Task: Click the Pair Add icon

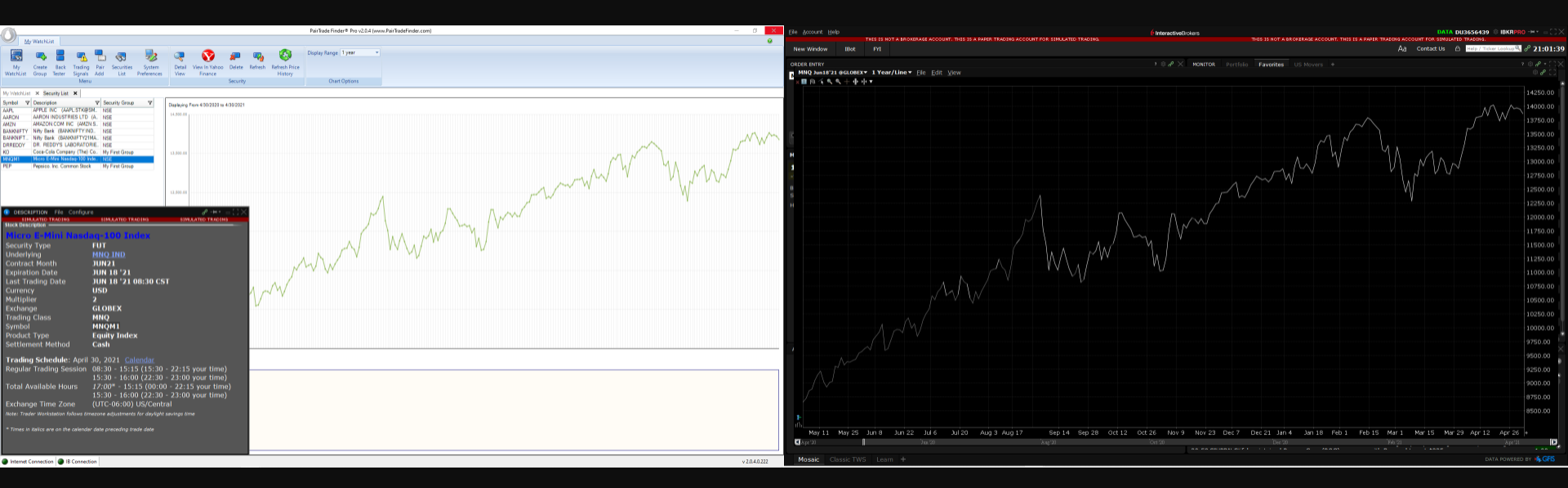Action: pos(100,62)
